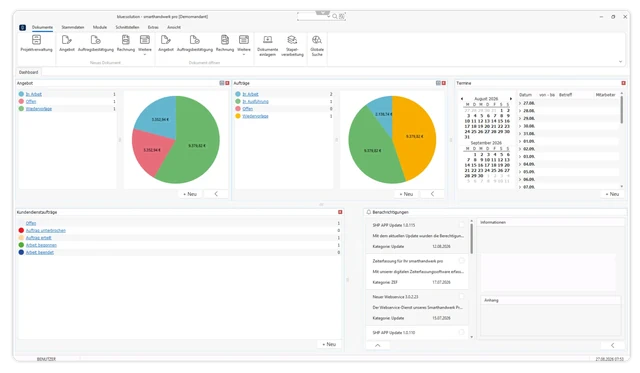Select the Dashboard tab
The image size is (640, 373).
point(29,72)
